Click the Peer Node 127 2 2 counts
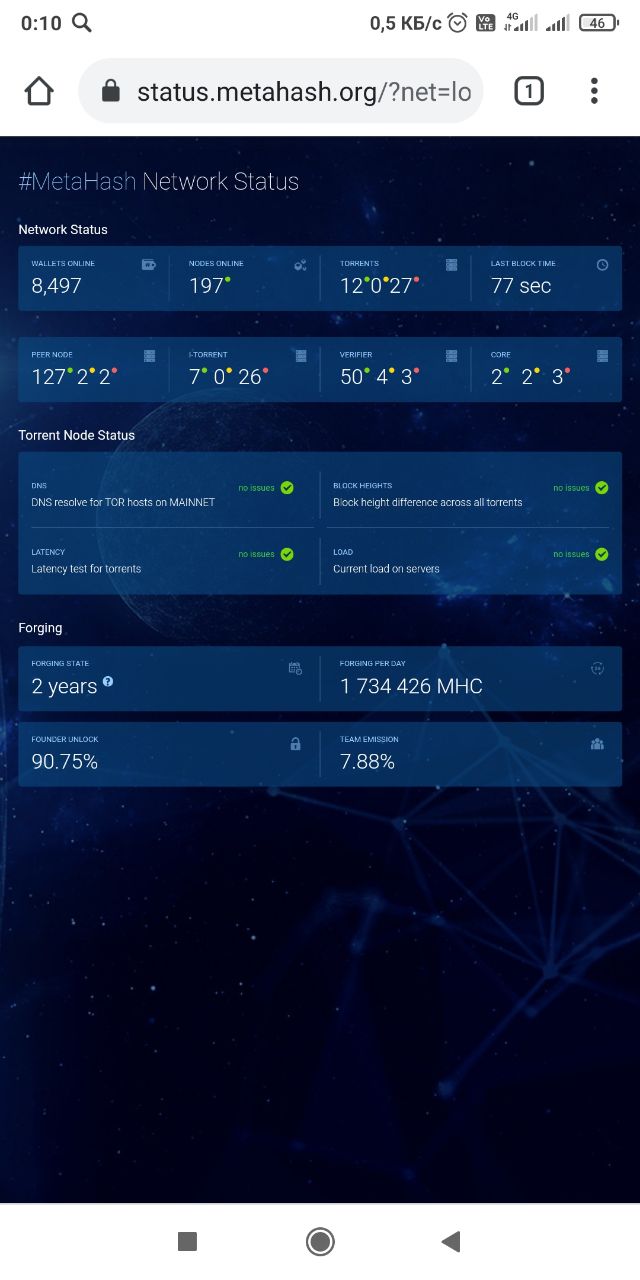This screenshot has width=640, height=1280. (74, 377)
